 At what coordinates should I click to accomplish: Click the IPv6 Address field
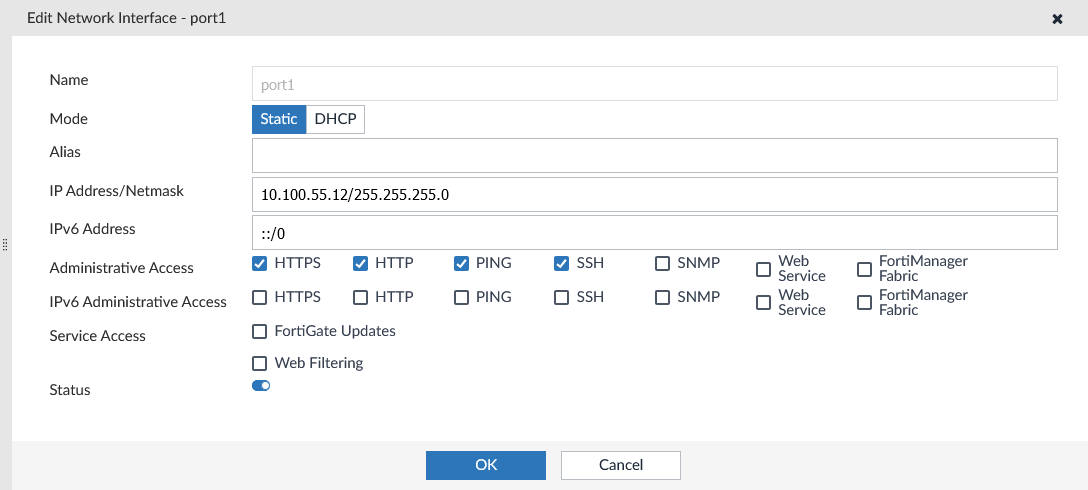point(655,232)
